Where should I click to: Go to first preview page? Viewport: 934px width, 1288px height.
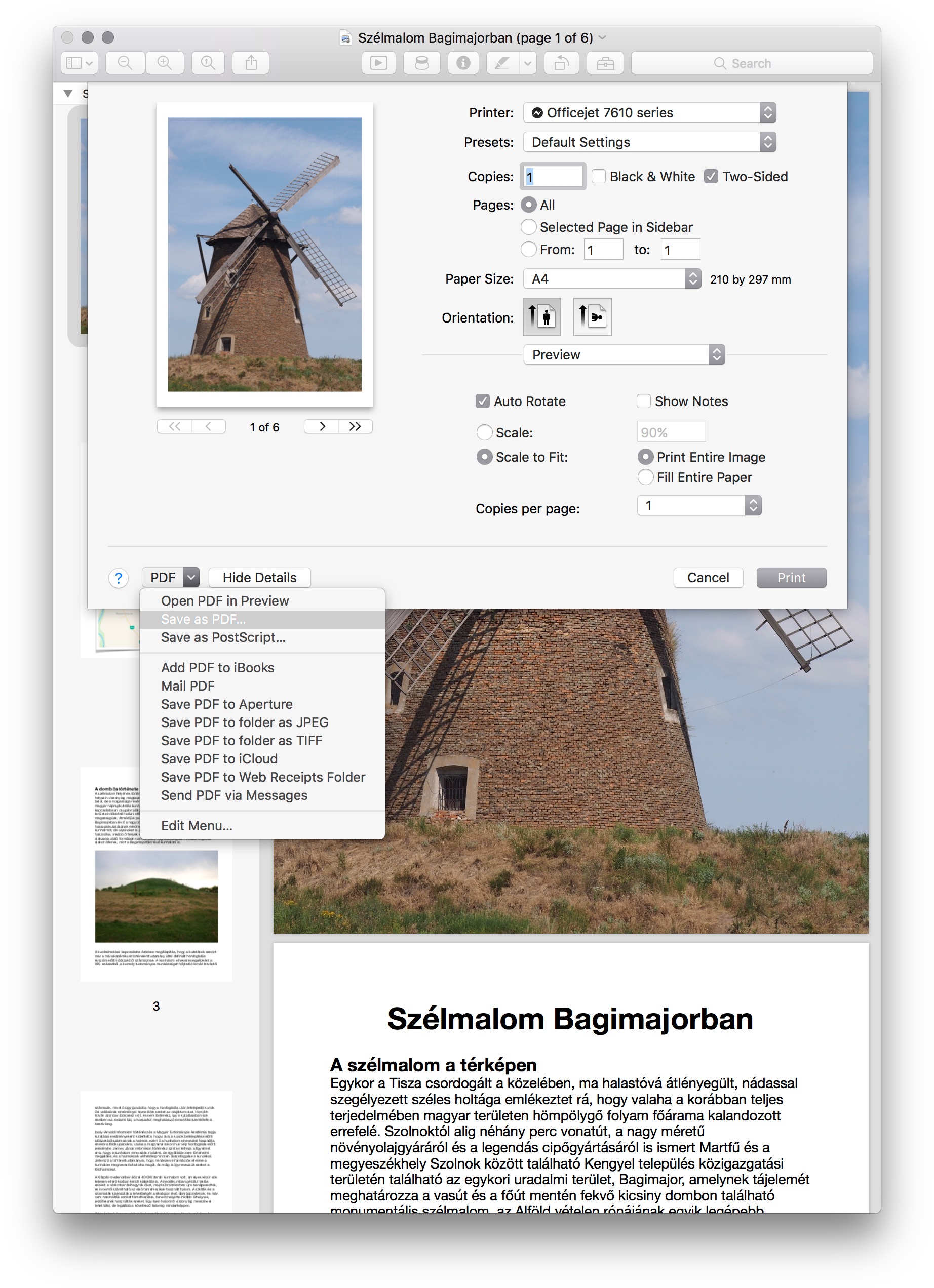coord(174,427)
